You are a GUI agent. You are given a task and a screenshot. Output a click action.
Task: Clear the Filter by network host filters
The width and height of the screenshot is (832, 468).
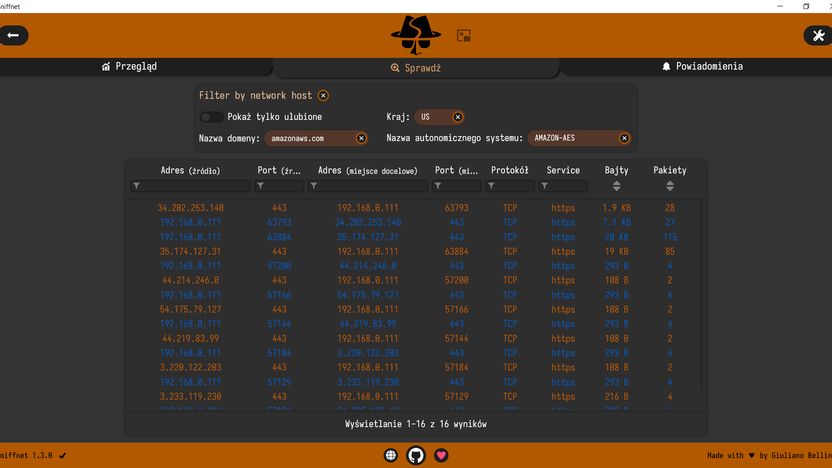[x=323, y=96]
